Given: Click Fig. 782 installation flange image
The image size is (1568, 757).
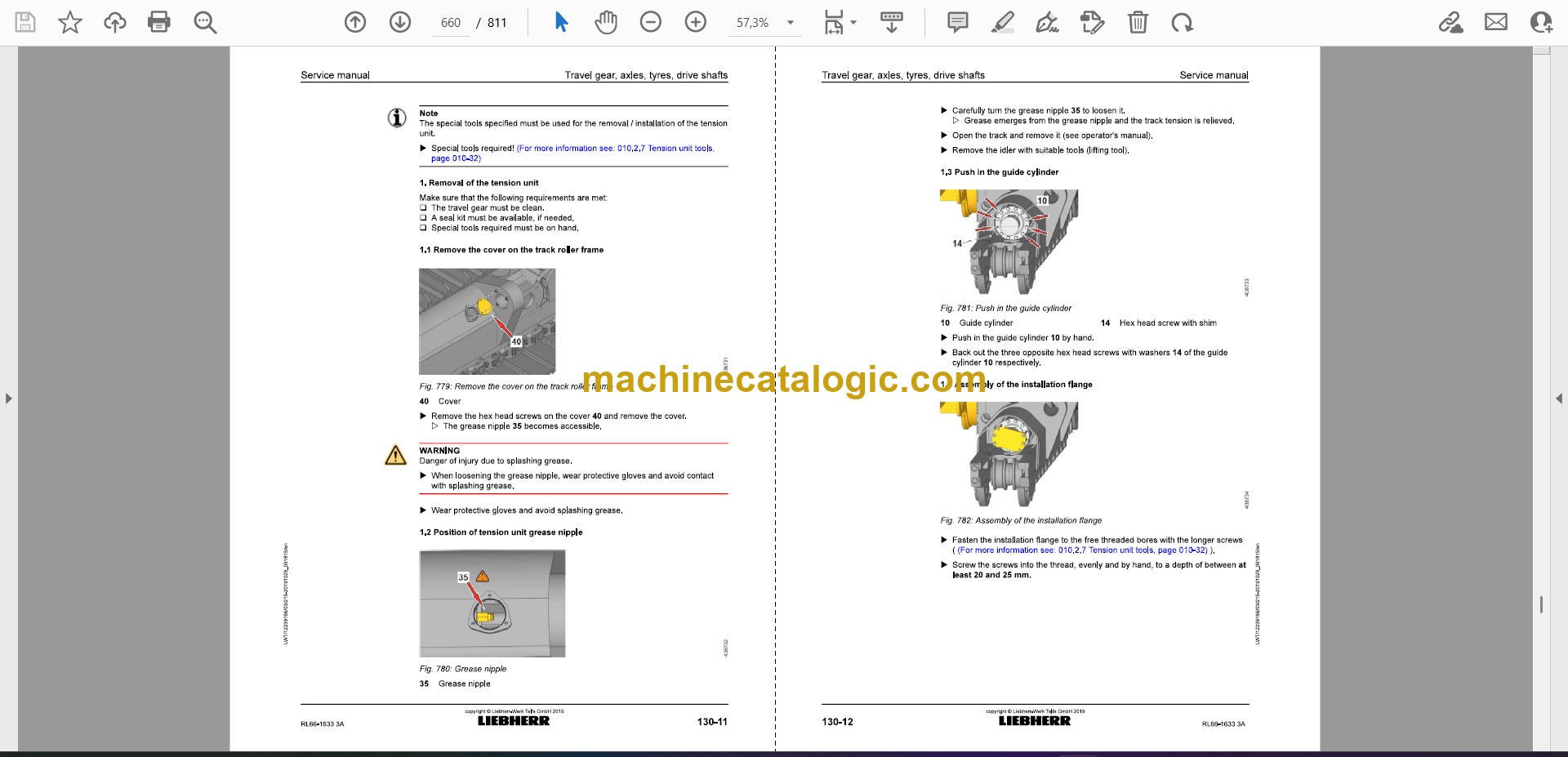Looking at the screenshot, I should click(1009, 454).
